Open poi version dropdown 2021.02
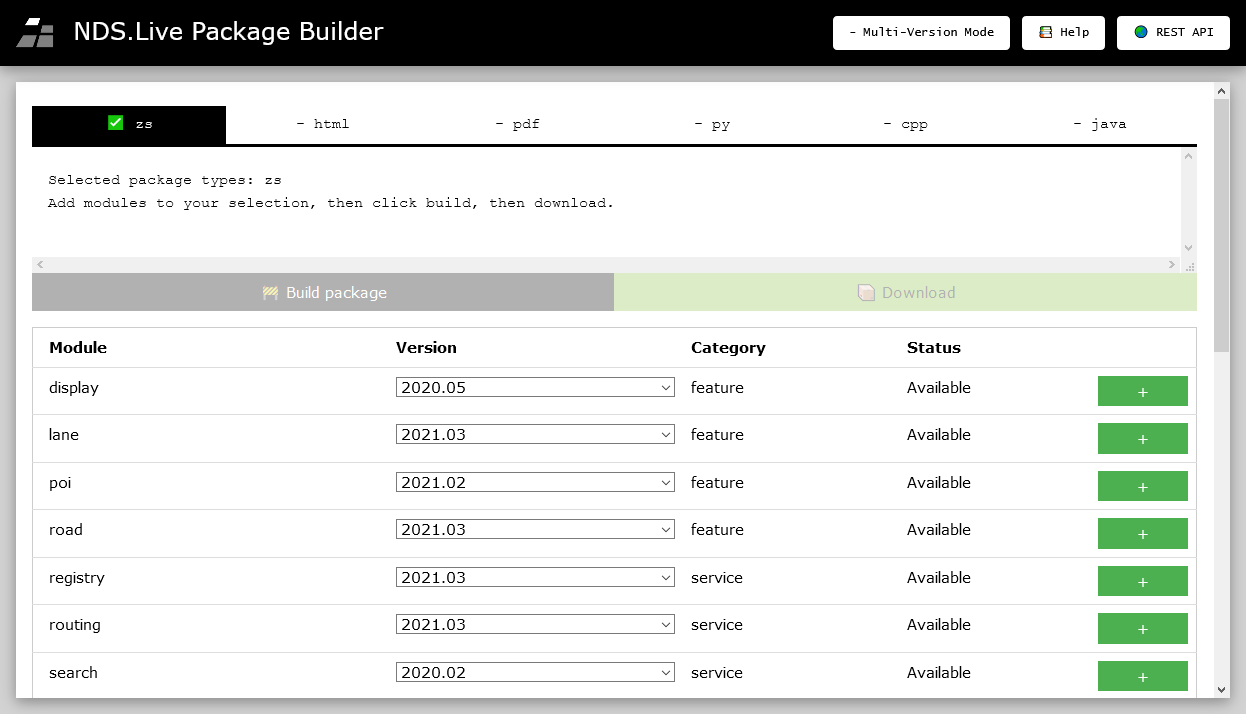Viewport: 1246px width, 714px height. tap(535, 482)
